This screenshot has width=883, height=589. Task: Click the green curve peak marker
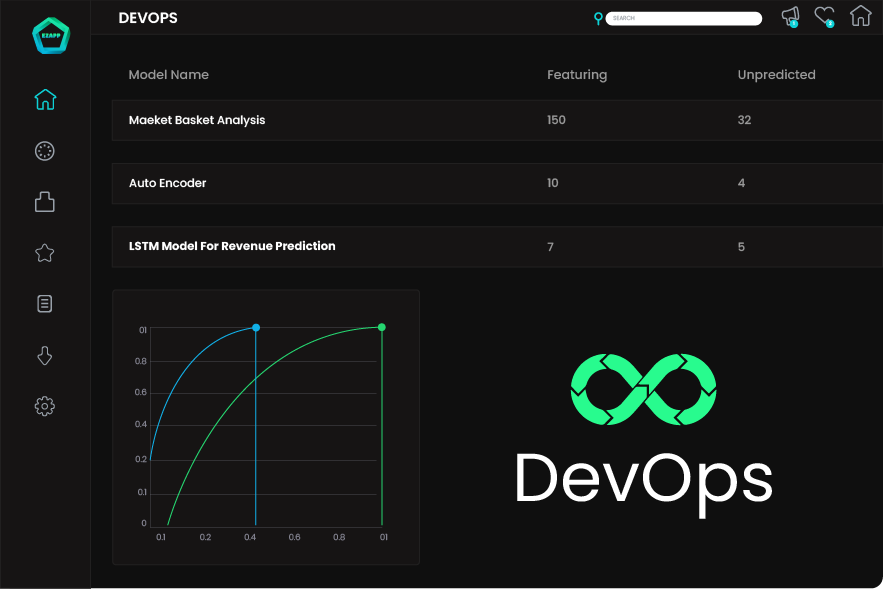[381, 327]
